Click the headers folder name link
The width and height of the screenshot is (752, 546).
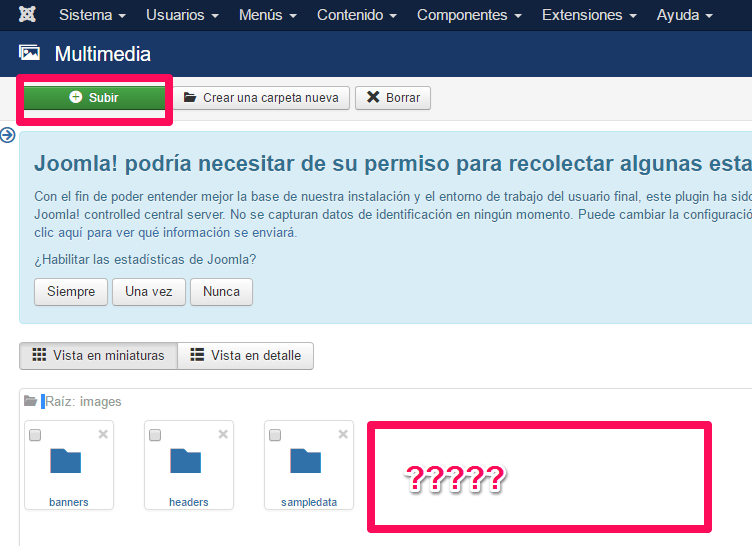[x=188, y=502]
